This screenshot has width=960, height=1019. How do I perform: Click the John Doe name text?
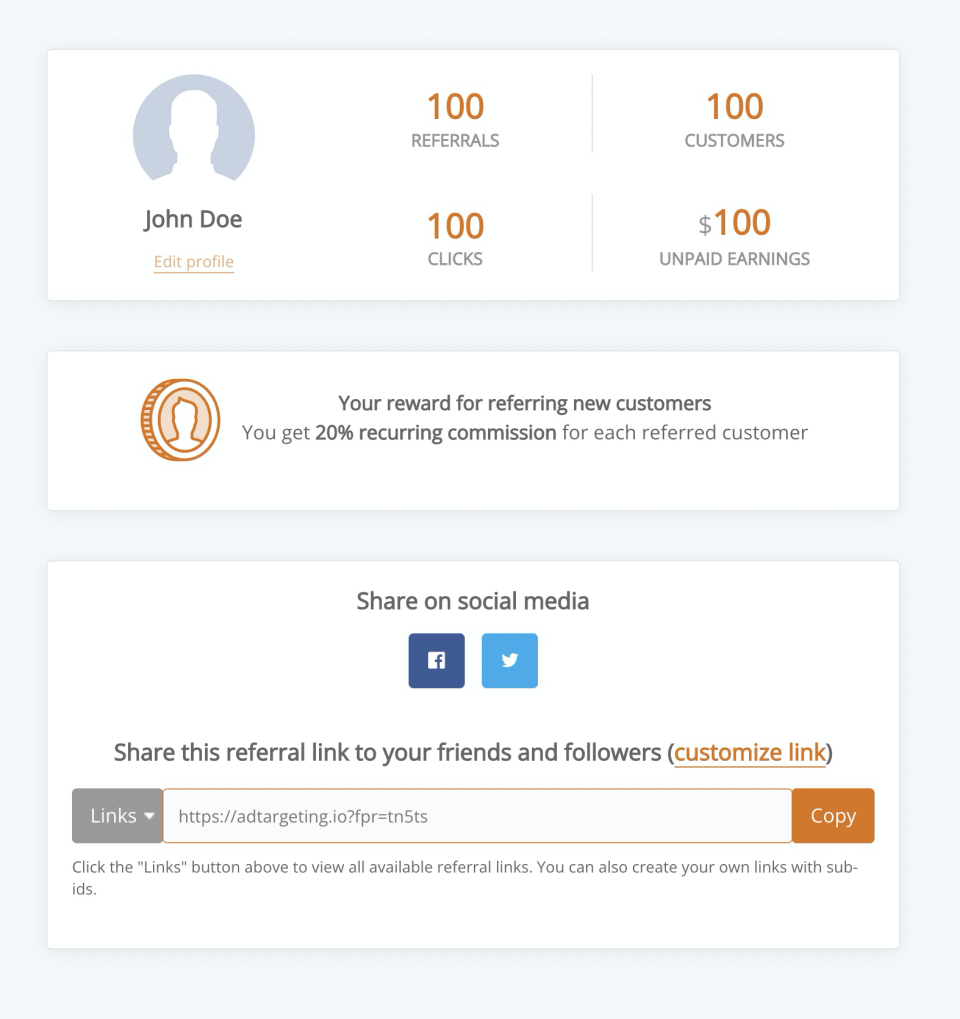193,220
